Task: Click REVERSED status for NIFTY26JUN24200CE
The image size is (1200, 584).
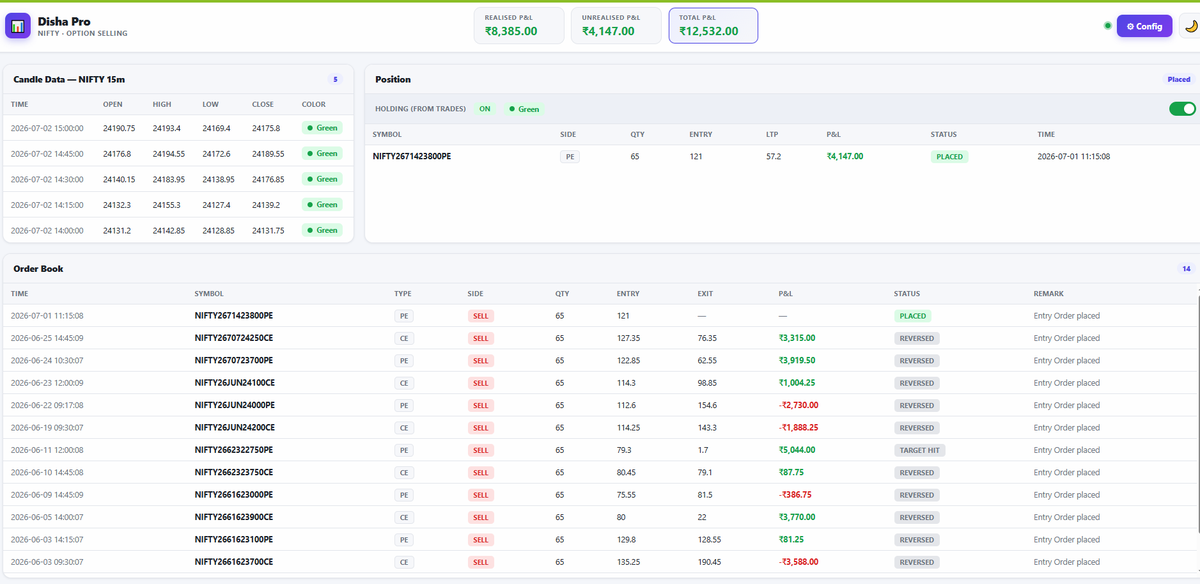Action: coord(916,428)
